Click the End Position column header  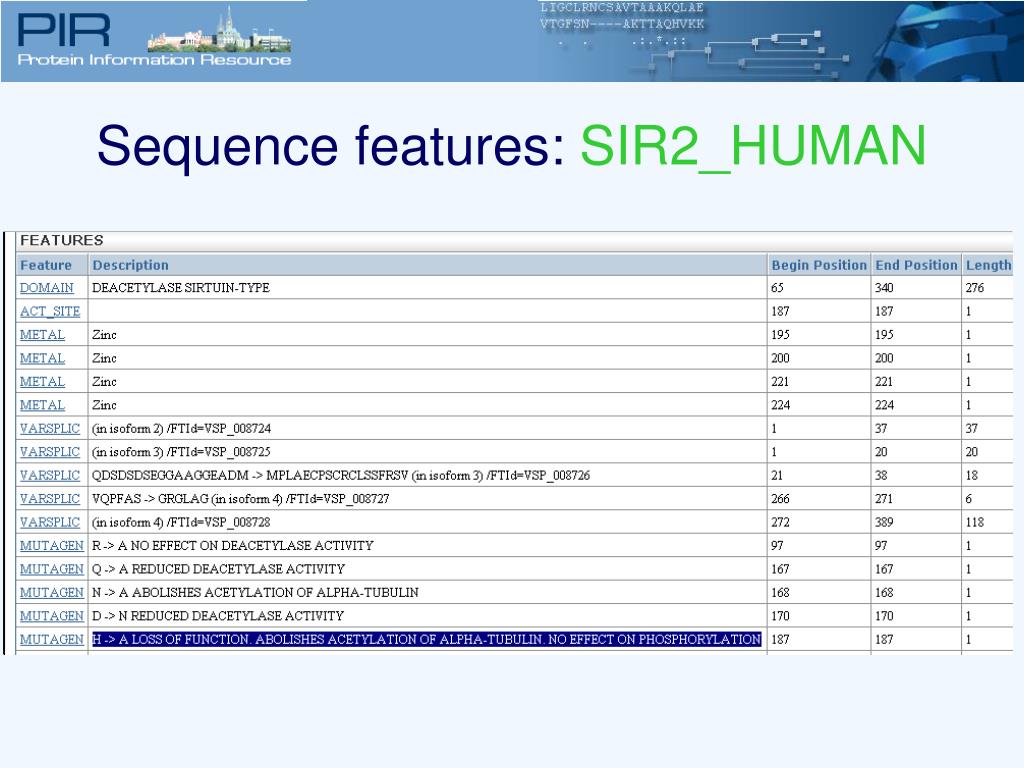[915, 265]
